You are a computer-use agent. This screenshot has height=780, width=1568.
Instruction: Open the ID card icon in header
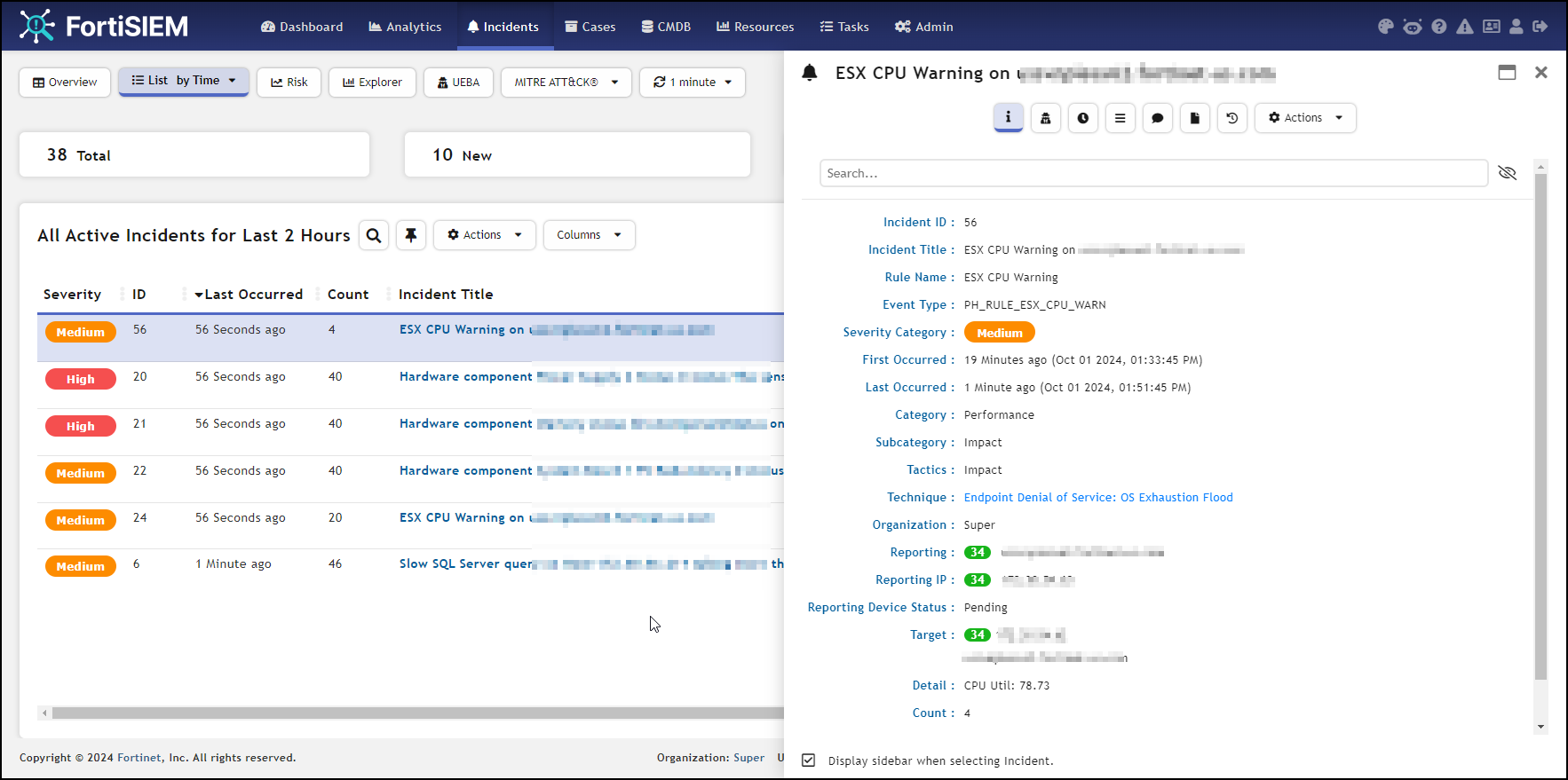coord(1492,27)
